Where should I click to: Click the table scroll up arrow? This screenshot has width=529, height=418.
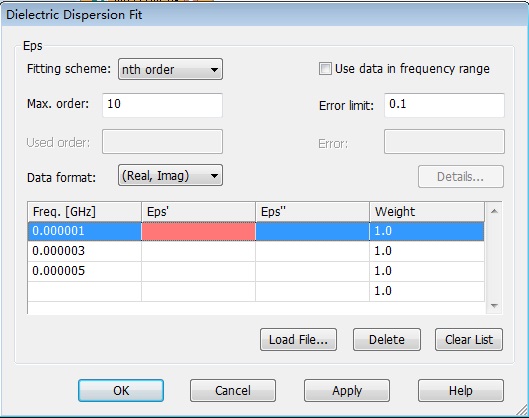(494, 211)
